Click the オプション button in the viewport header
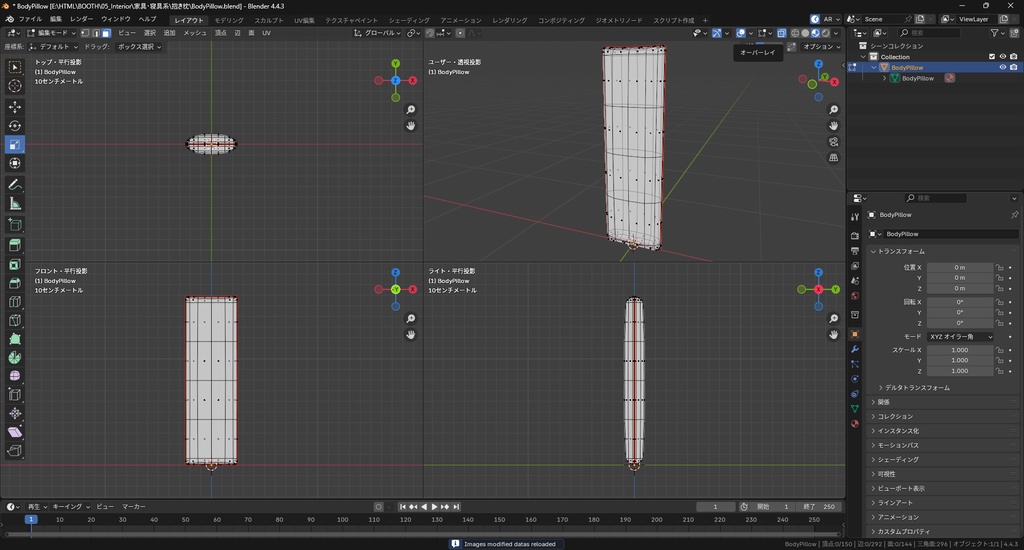The width and height of the screenshot is (1024, 550). point(820,46)
